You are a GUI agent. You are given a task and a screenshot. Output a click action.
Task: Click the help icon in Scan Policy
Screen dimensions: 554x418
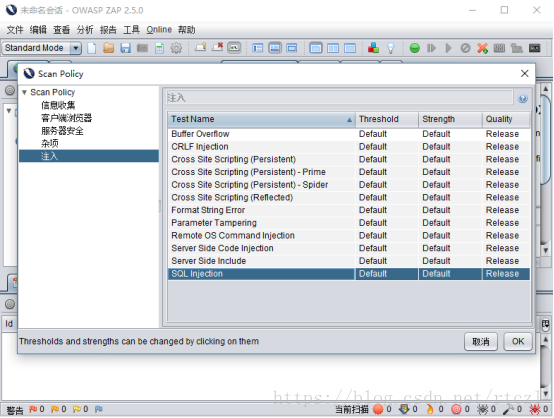pos(523,98)
